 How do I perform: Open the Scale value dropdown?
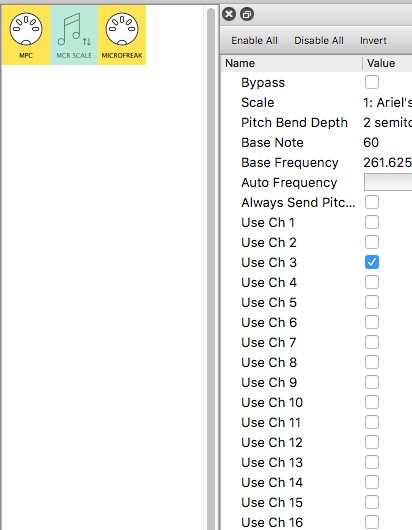click(x=387, y=102)
